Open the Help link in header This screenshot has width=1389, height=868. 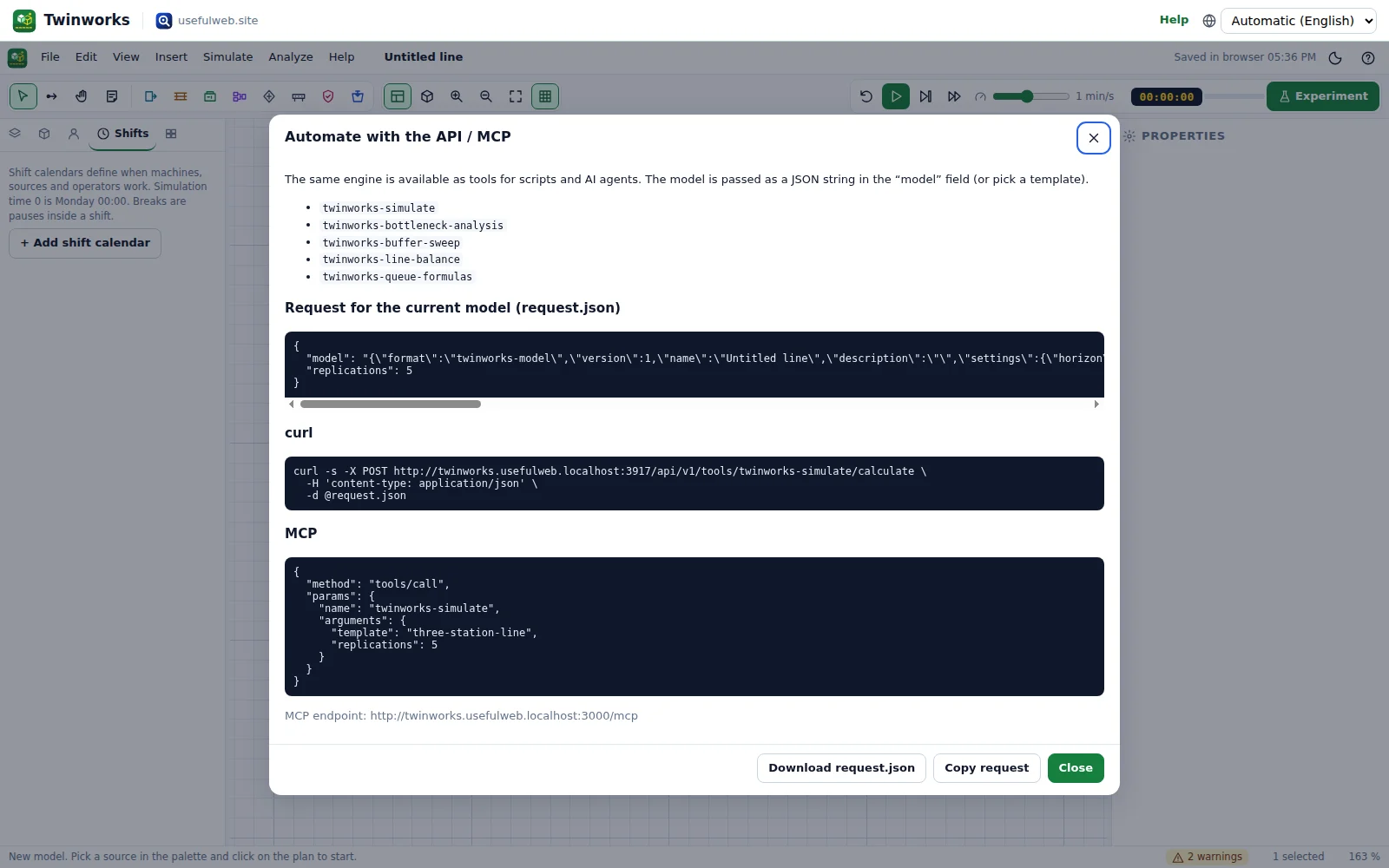[1174, 20]
